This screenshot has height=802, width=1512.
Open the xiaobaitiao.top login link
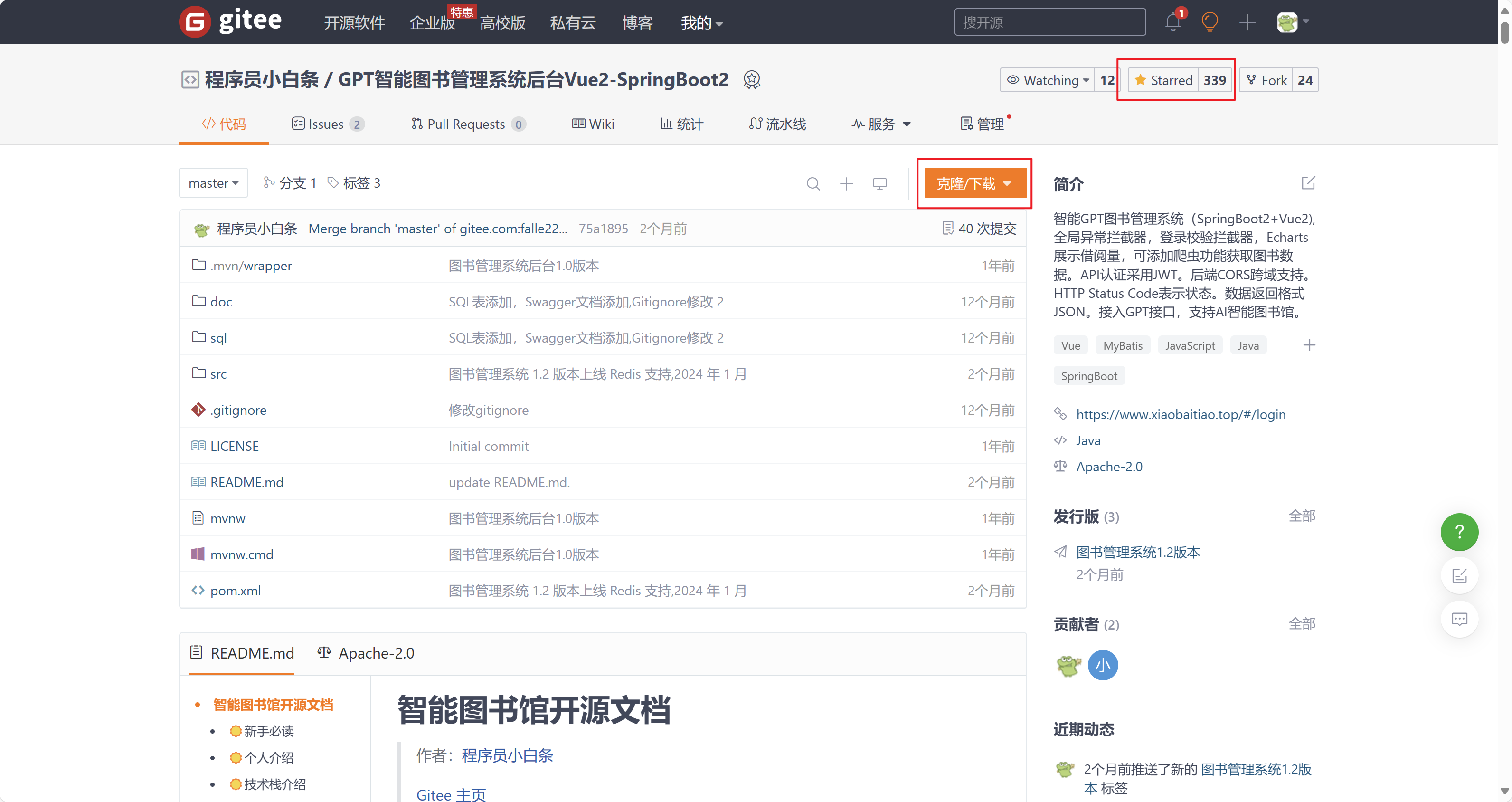[1181, 414]
